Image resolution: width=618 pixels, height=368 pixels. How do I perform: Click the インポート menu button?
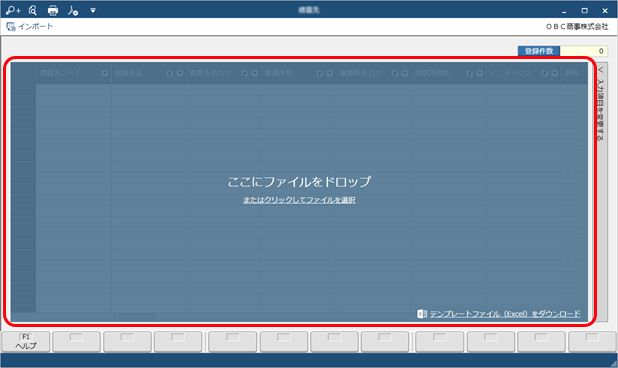(30, 27)
